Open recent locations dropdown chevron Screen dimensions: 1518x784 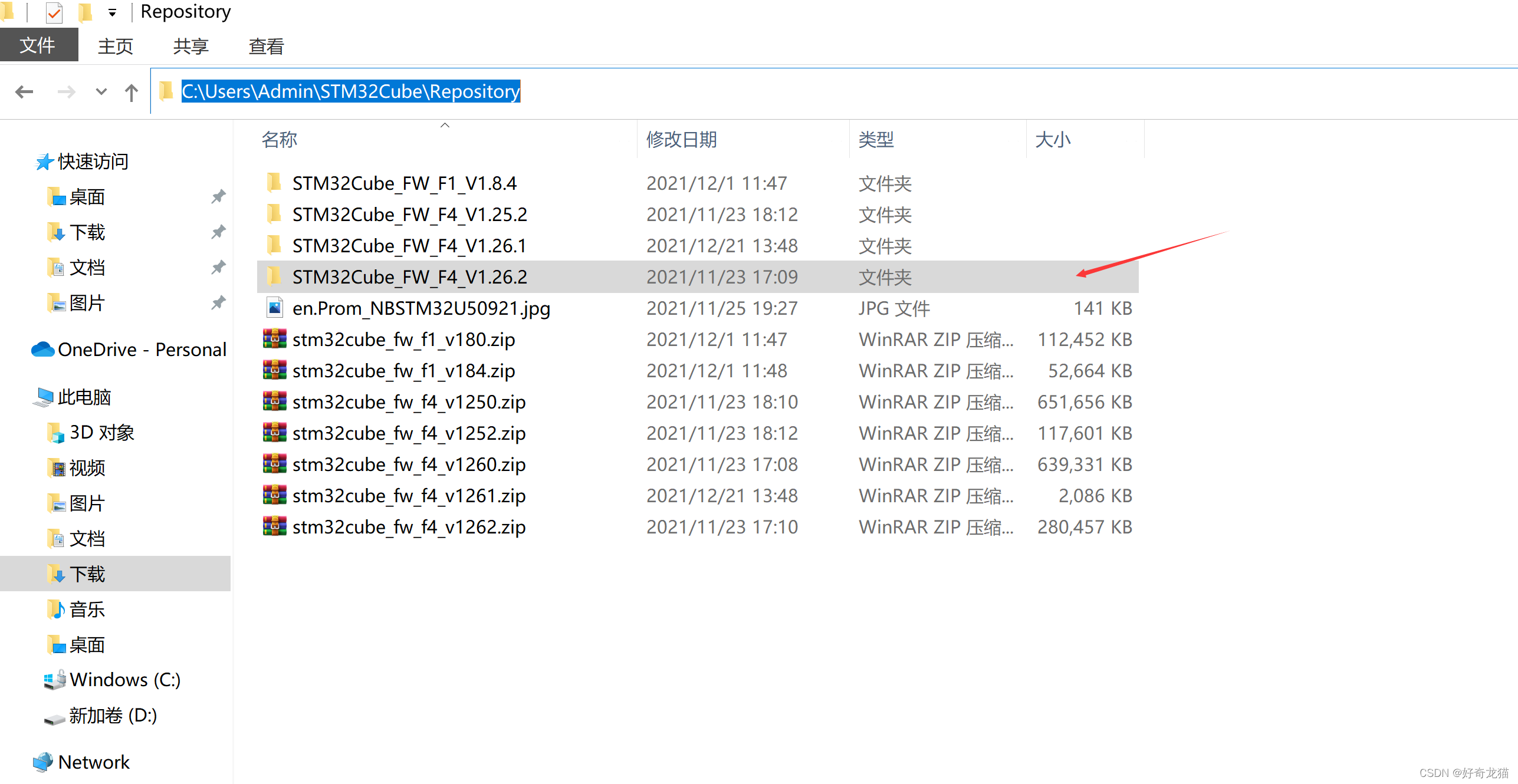pyautogui.click(x=101, y=92)
